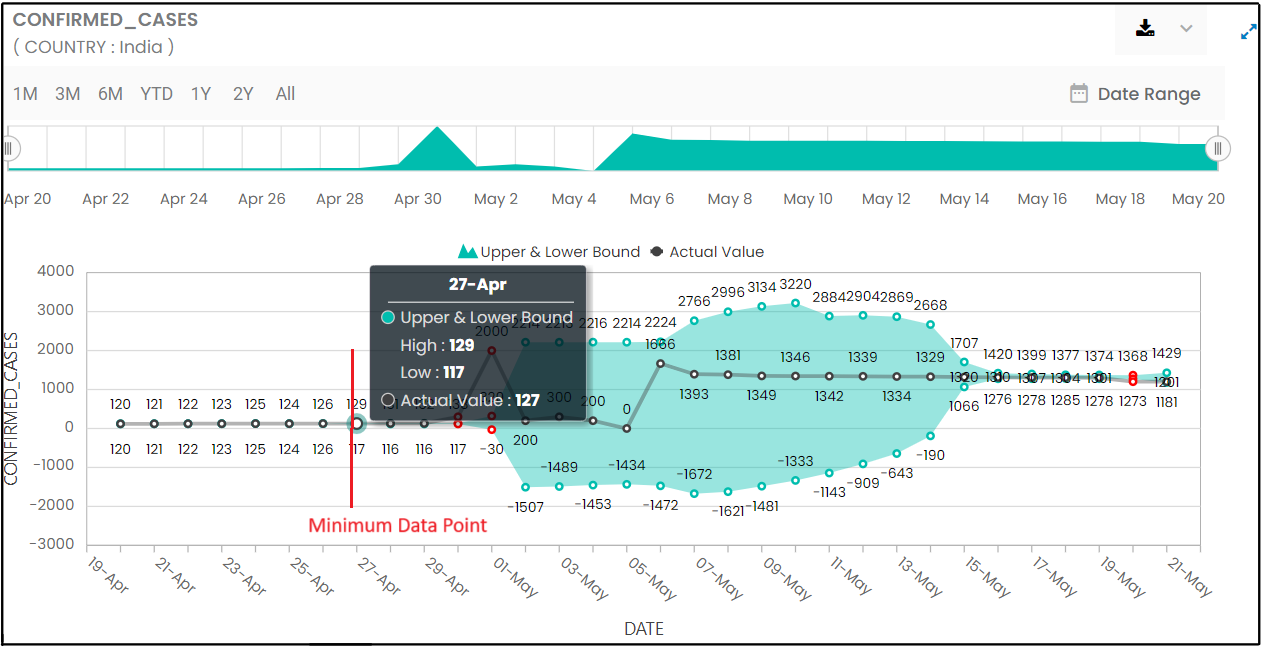The width and height of the screenshot is (1264, 647).
Task: Click the 3220 upper bound data label
Action: point(796,285)
